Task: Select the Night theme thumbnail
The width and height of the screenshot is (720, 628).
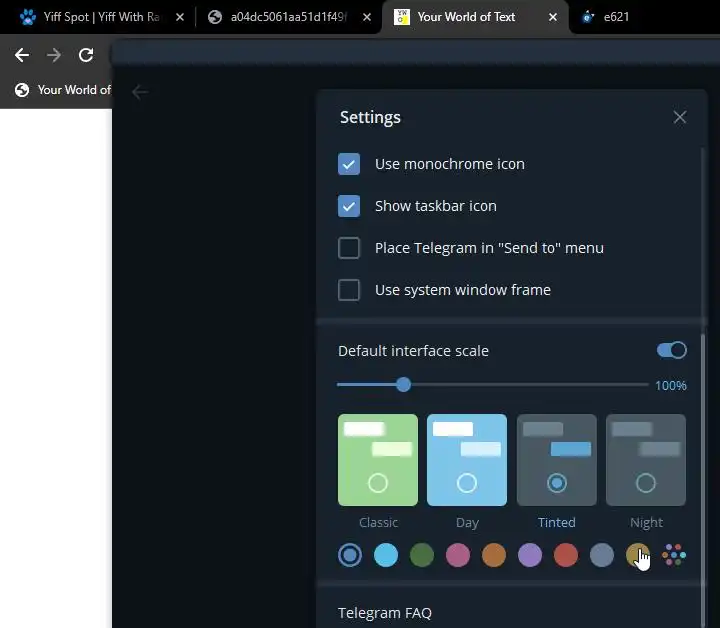Action: (646, 460)
